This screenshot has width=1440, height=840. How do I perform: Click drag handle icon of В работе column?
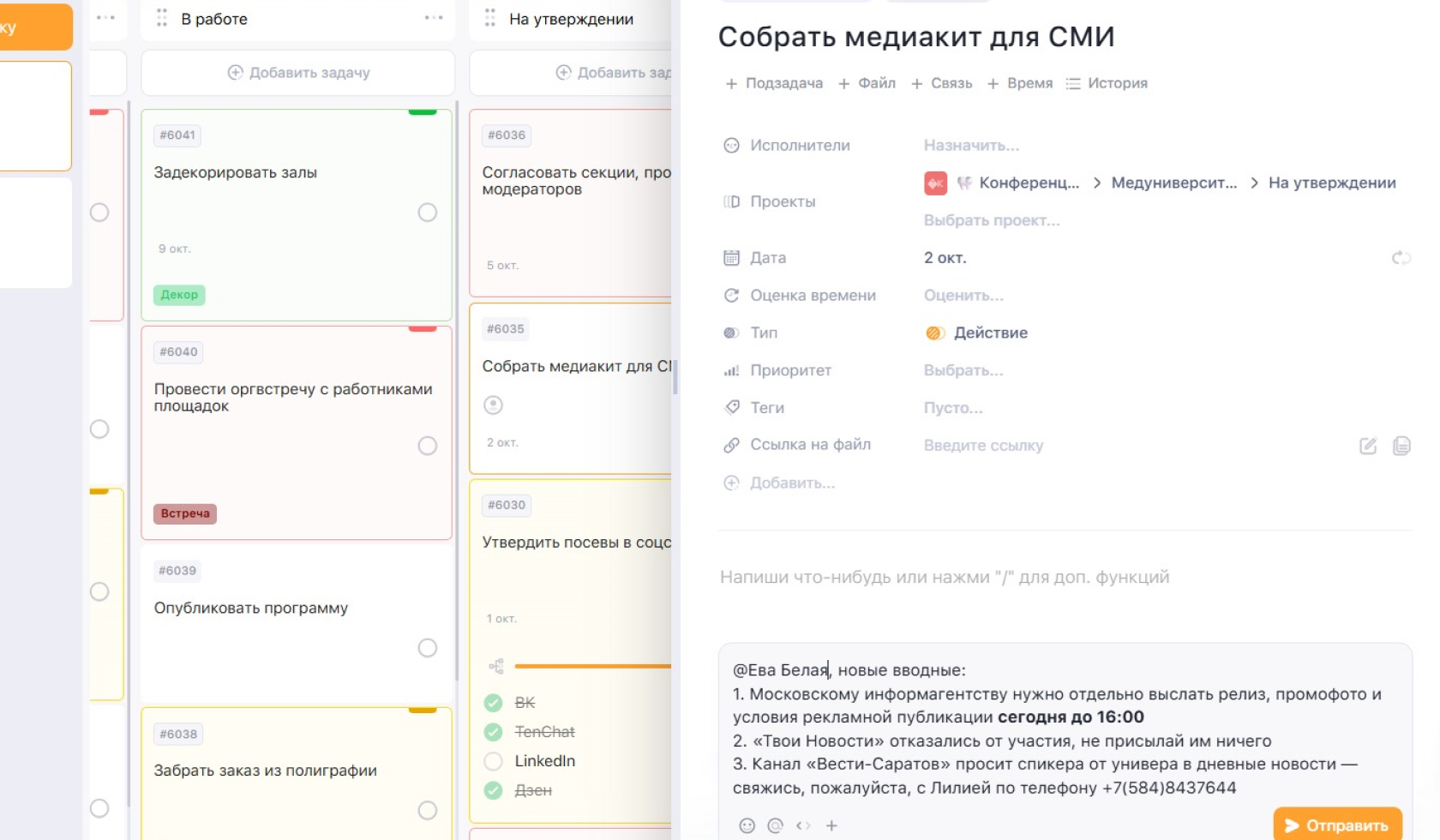[x=162, y=18]
